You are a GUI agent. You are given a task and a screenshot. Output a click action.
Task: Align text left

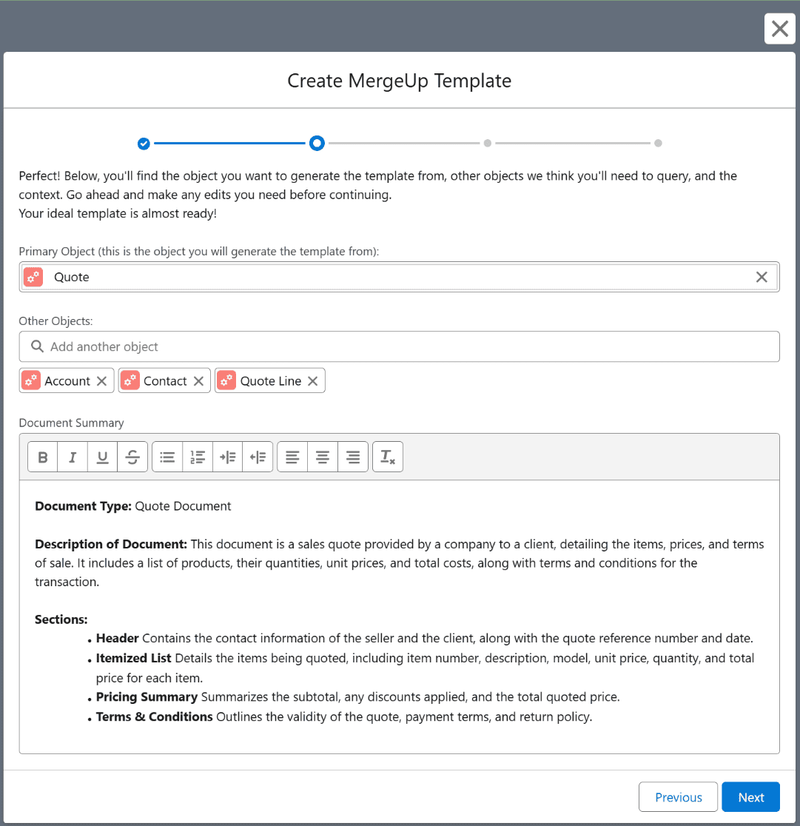[x=293, y=457]
